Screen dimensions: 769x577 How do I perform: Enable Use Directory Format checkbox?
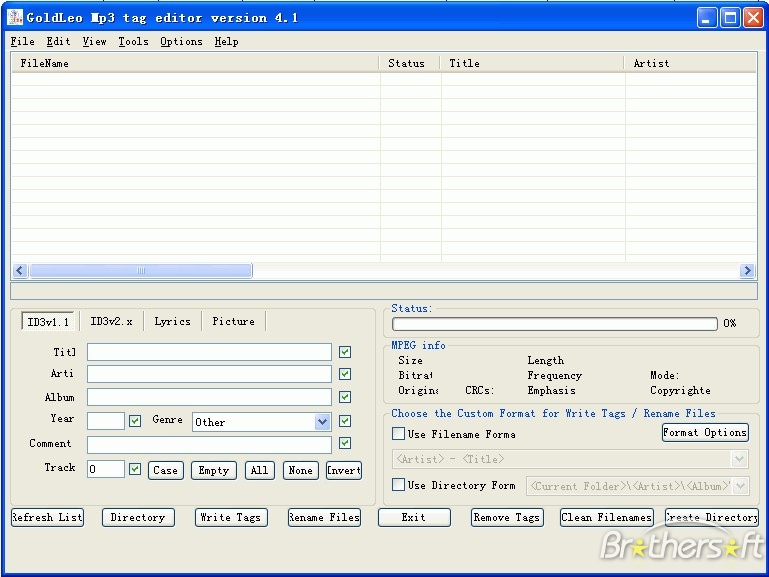pyautogui.click(x=398, y=485)
